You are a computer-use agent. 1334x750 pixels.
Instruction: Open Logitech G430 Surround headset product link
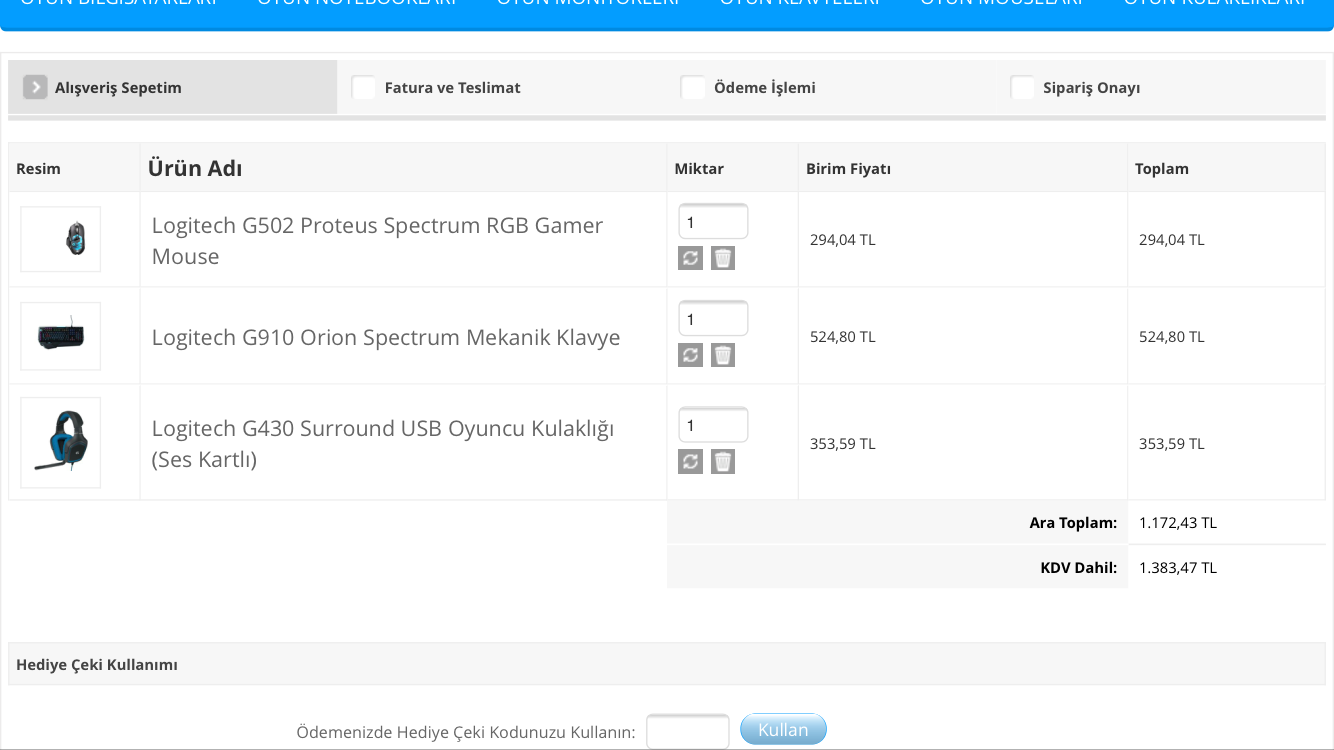383,443
